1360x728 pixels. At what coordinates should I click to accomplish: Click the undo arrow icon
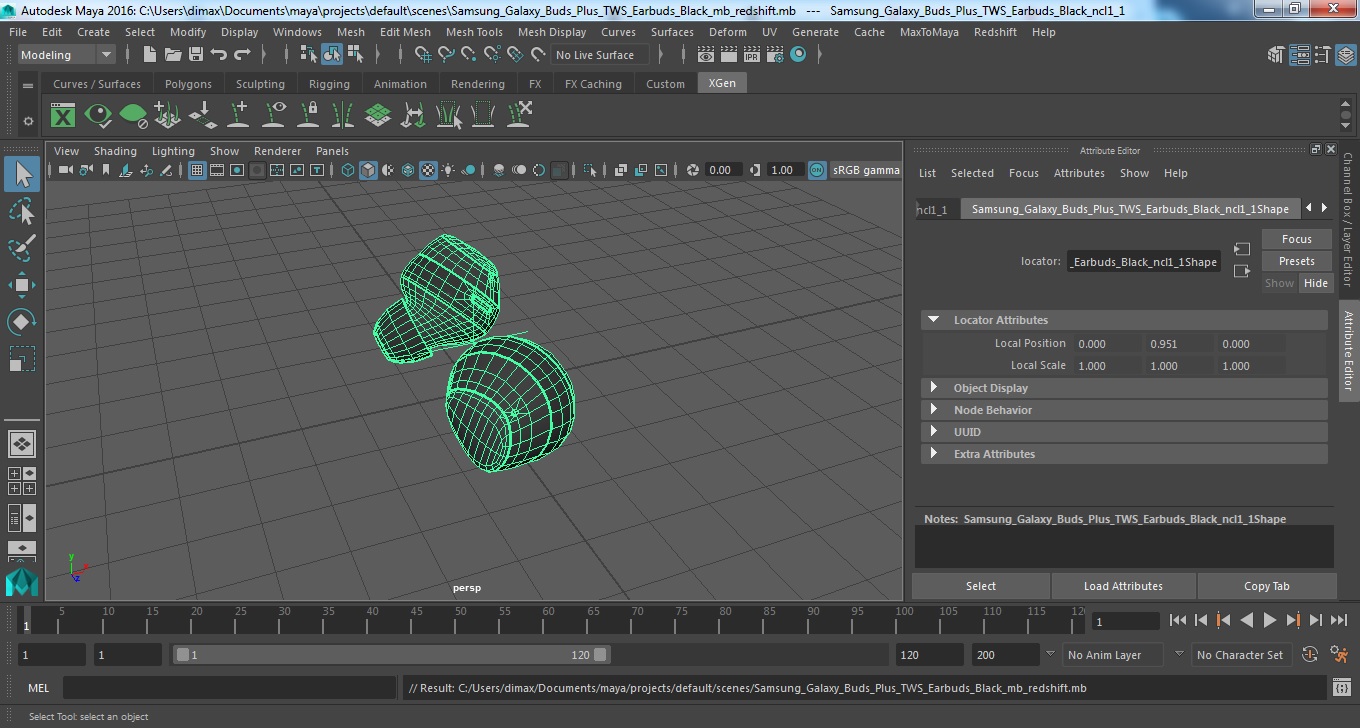click(x=219, y=55)
